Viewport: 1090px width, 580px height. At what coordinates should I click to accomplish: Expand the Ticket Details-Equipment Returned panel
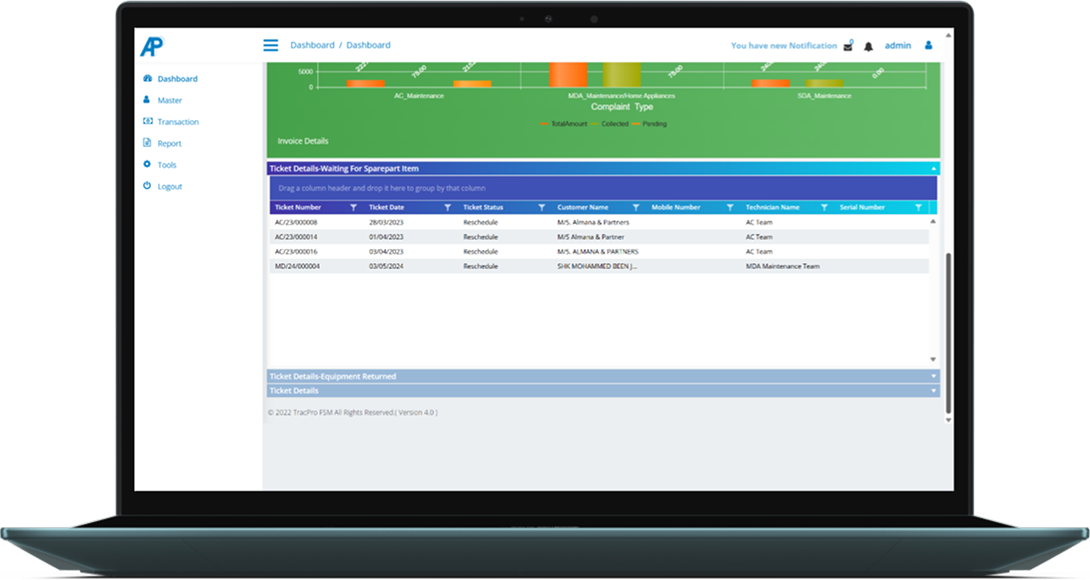(x=934, y=377)
